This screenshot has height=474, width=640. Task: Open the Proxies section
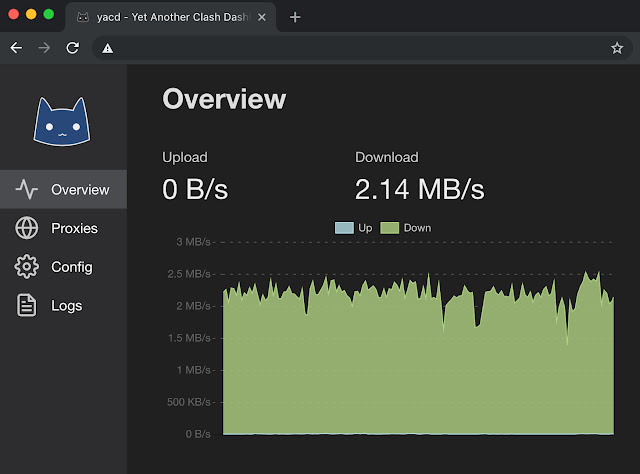click(63, 228)
